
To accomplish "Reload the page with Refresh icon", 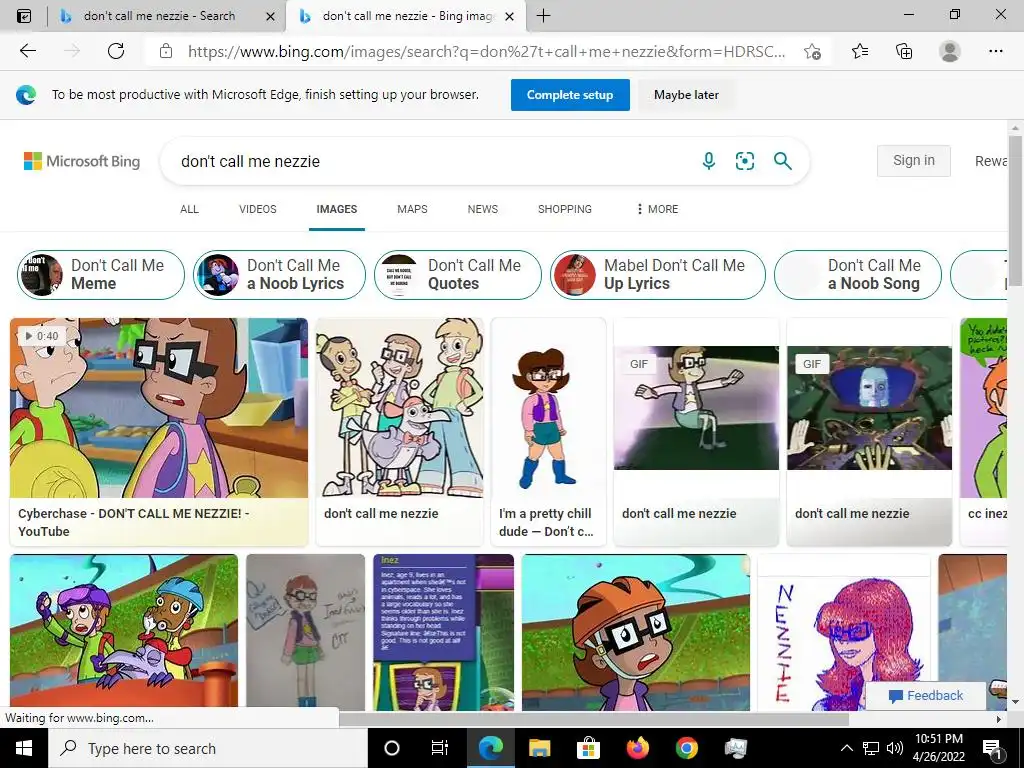I will 116,51.
